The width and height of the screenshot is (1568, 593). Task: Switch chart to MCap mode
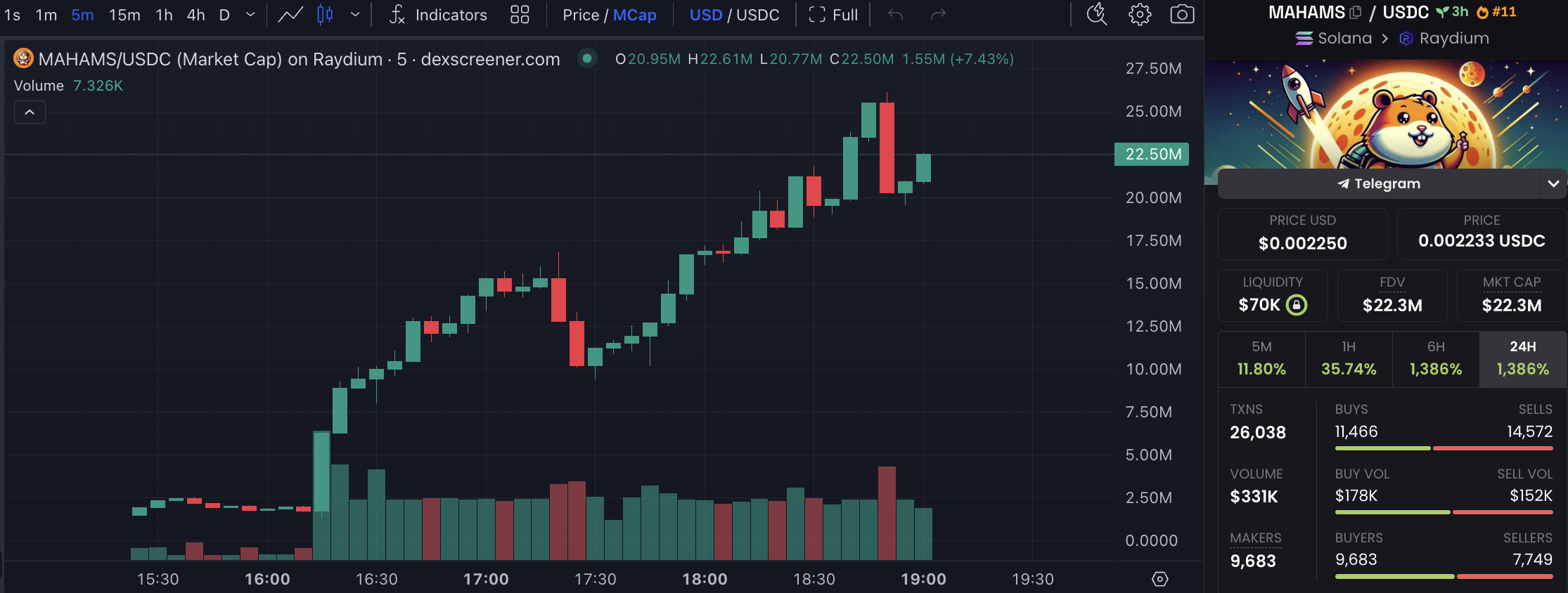coord(635,15)
